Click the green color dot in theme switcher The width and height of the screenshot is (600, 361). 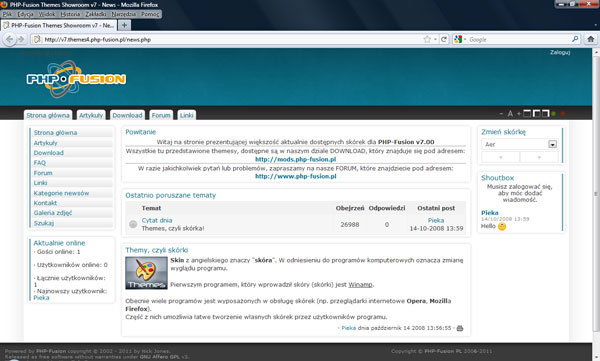point(553,114)
